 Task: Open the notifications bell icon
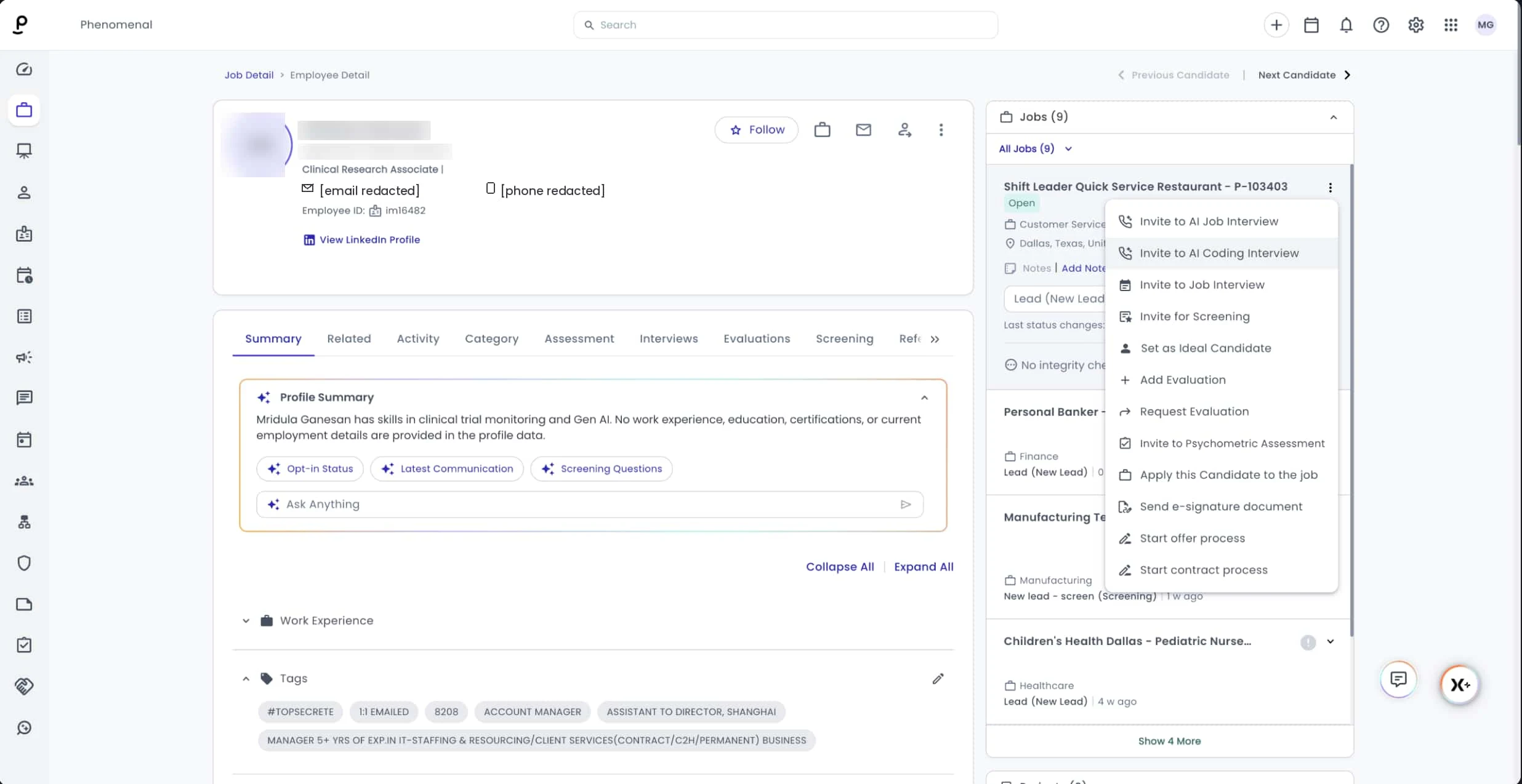click(1346, 25)
